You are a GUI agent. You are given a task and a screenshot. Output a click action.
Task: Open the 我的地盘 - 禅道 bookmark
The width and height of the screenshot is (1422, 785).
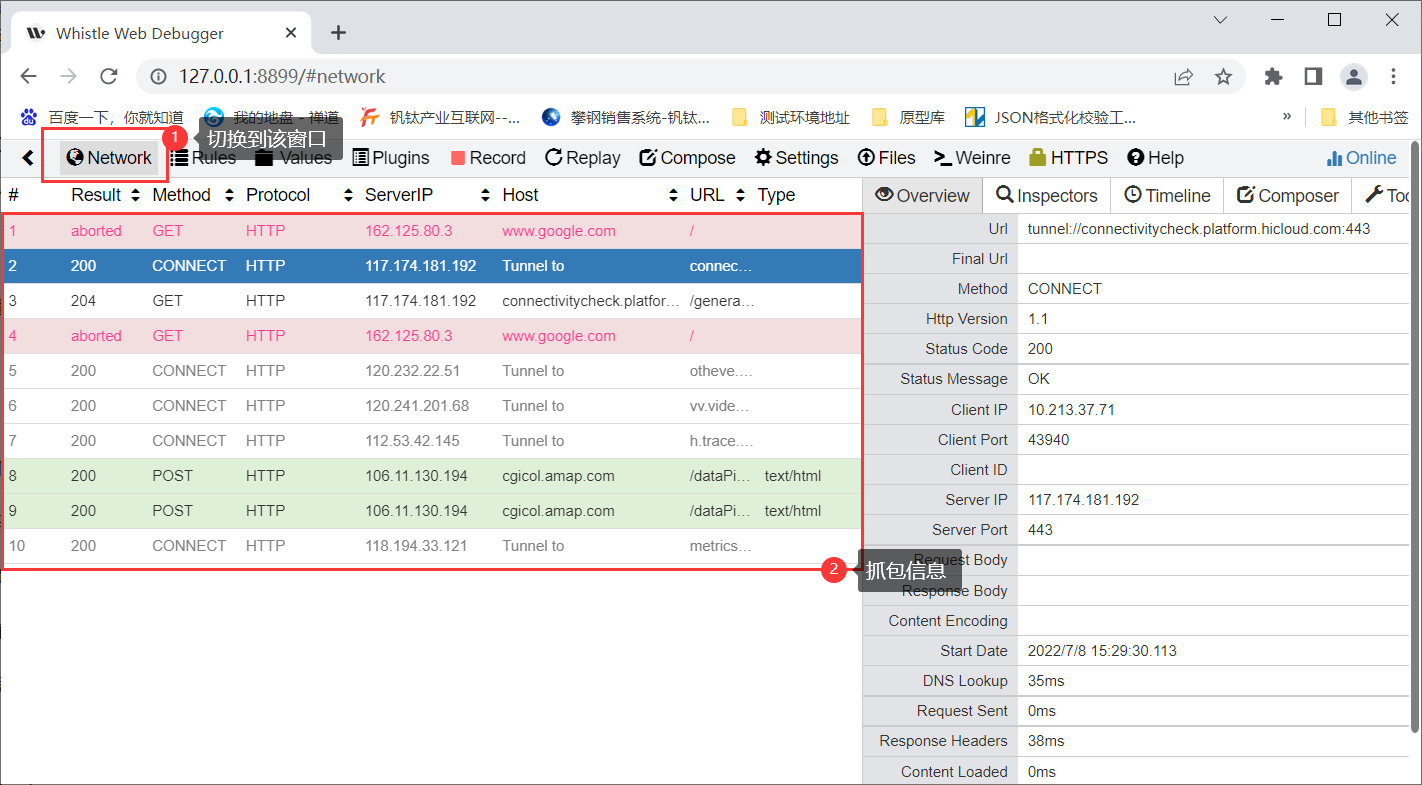(x=271, y=118)
